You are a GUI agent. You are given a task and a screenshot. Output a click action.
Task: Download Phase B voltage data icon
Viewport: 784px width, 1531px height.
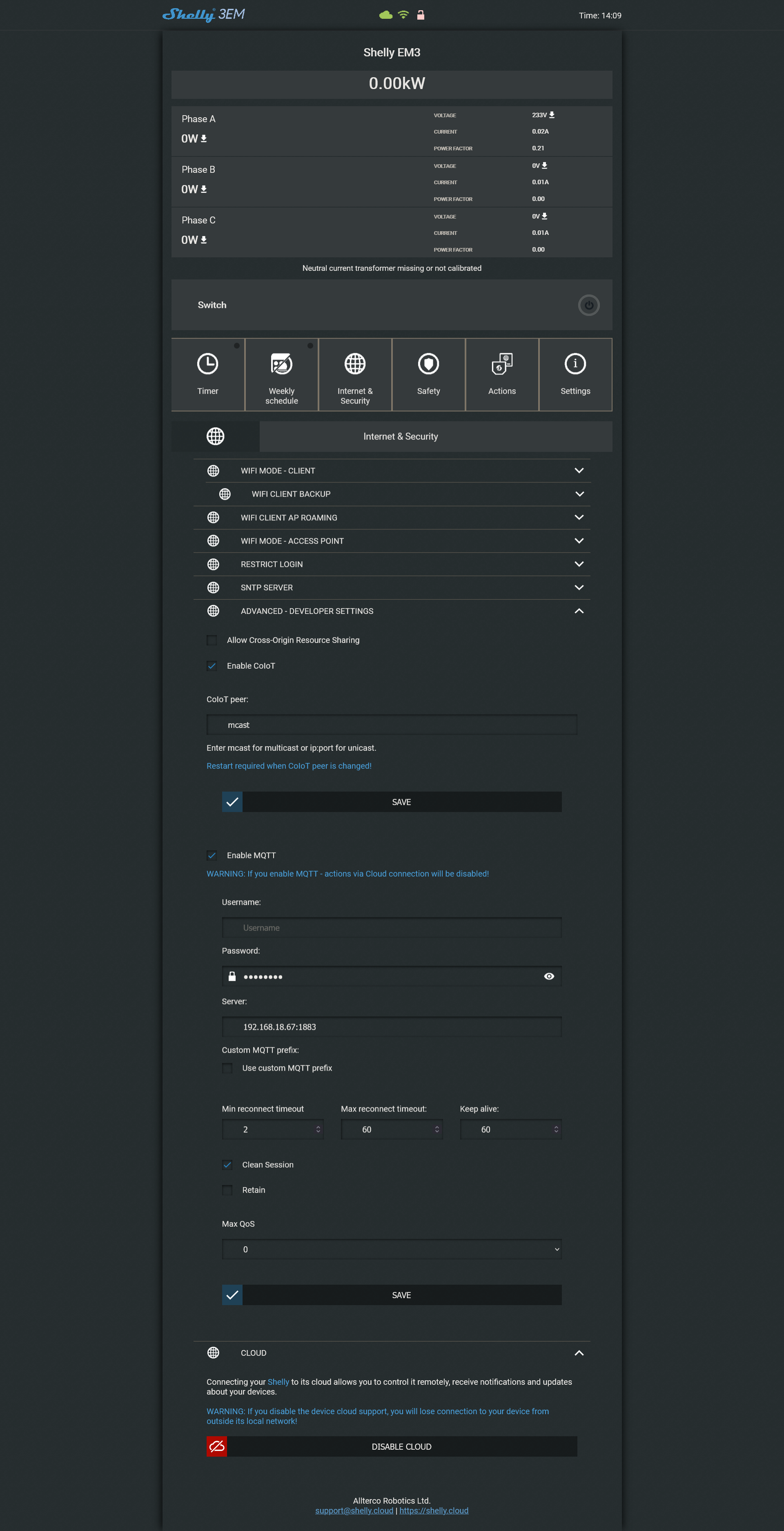tap(545, 165)
